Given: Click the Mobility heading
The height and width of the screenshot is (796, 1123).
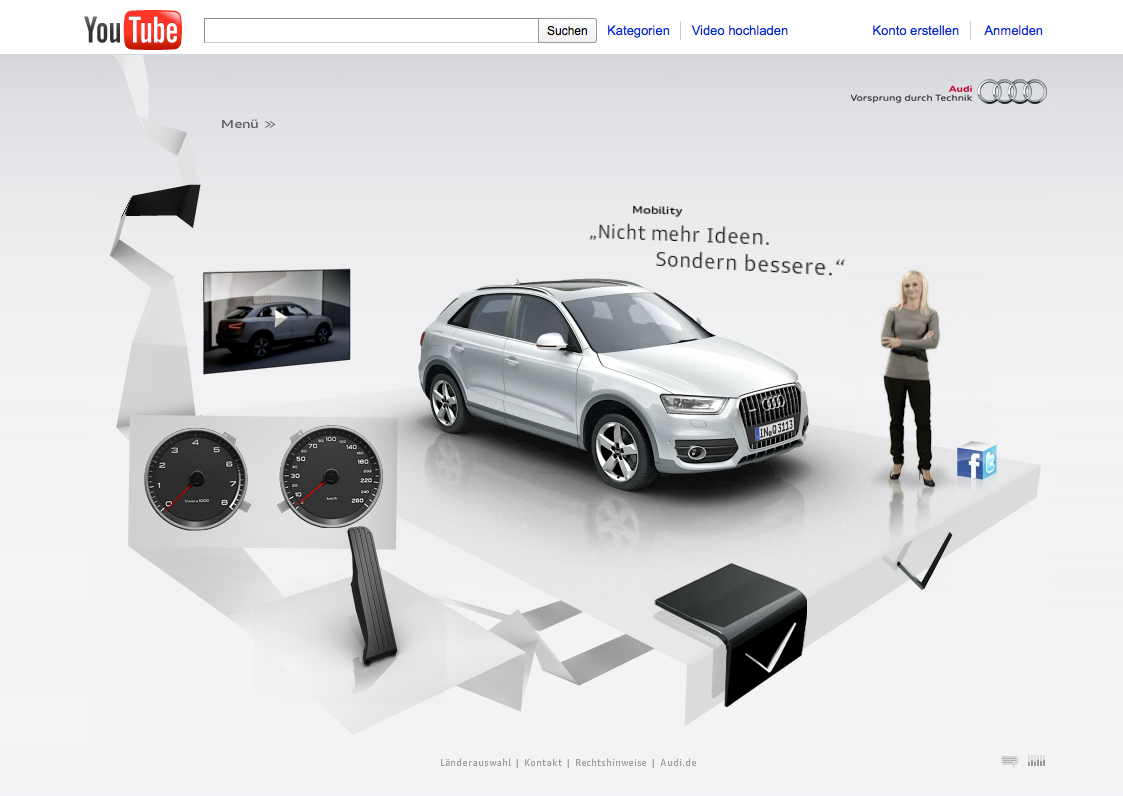Looking at the screenshot, I should coord(657,210).
